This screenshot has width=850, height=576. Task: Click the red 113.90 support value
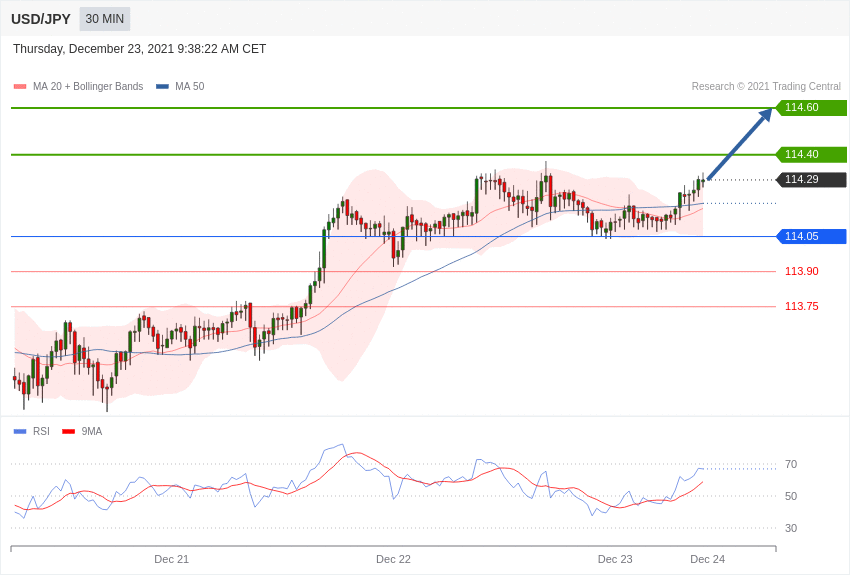coord(802,271)
